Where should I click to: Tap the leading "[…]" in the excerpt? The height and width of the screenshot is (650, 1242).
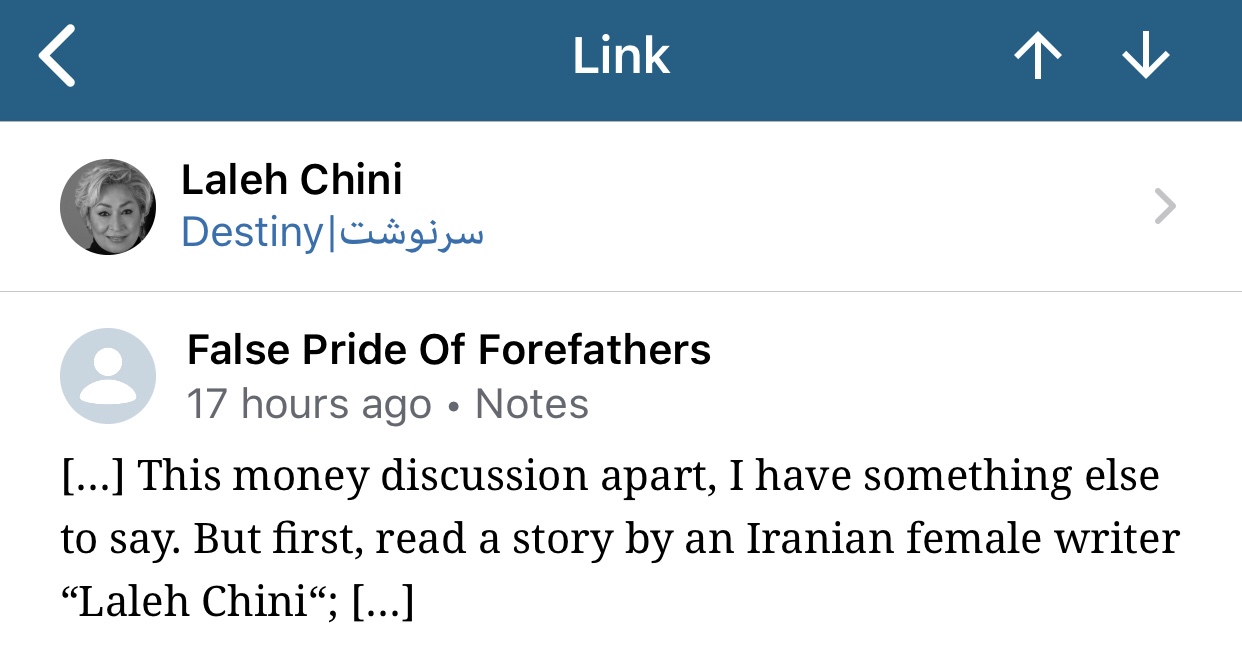tap(92, 477)
